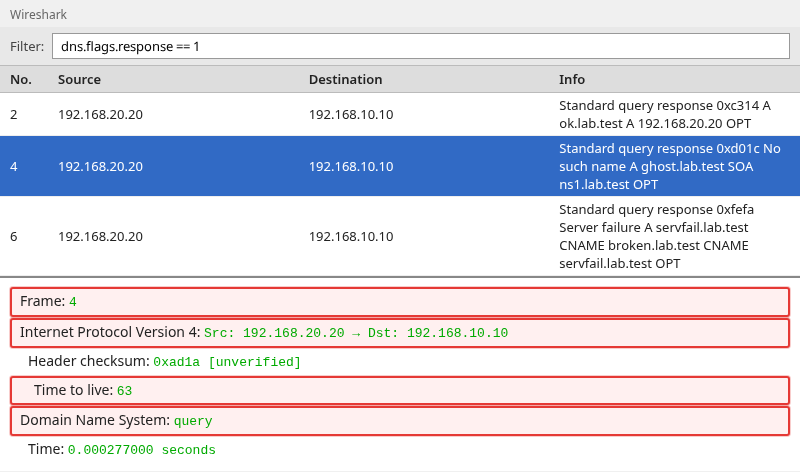Select the Internet Protocol Version 4 detail row
This screenshot has height=472, width=800.
400,333
